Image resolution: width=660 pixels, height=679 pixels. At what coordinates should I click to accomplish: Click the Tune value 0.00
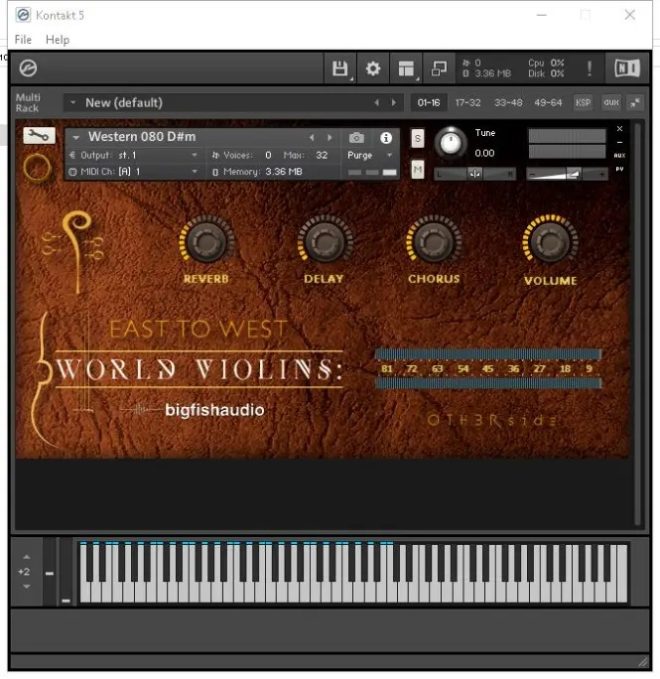[x=484, y=153]
